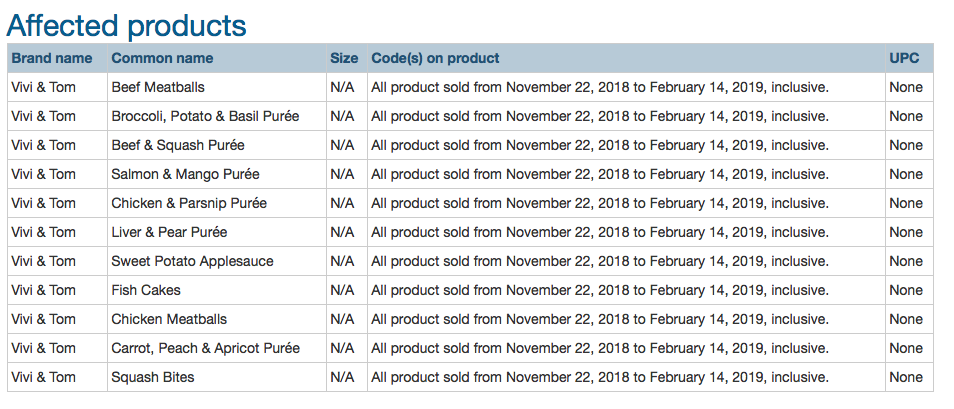954x409 pixels.
Task: Click "Chicken & Parsnip Purée" in table
Action: click(x=189, y=203)
